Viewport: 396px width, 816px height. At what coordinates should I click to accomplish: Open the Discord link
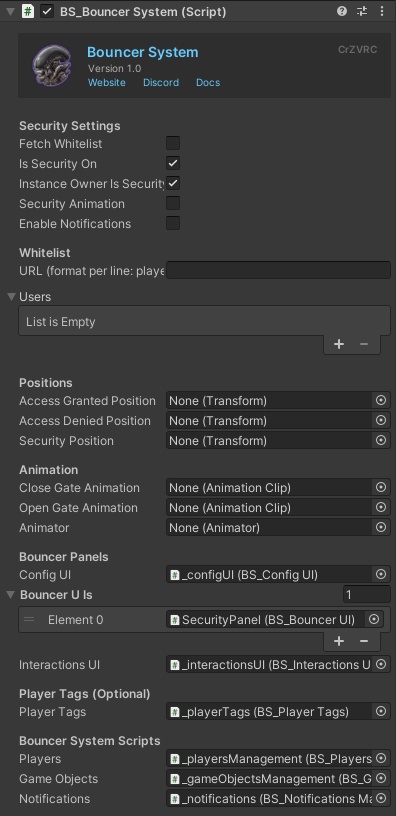click(x=161, y=83)
